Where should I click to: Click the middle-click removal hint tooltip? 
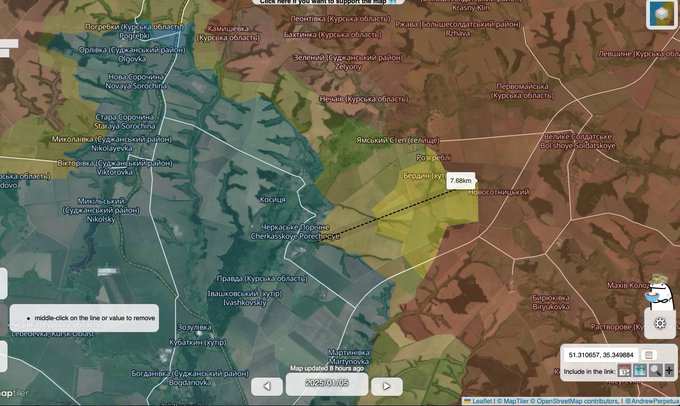click(x=84, y=318)
